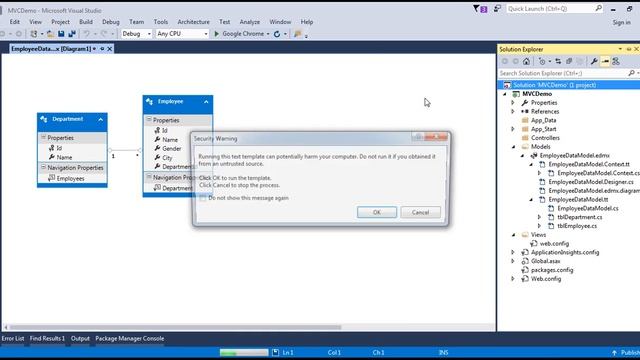Select ApplicationInsights.config file
640x360 pixels.
[565, 253]
